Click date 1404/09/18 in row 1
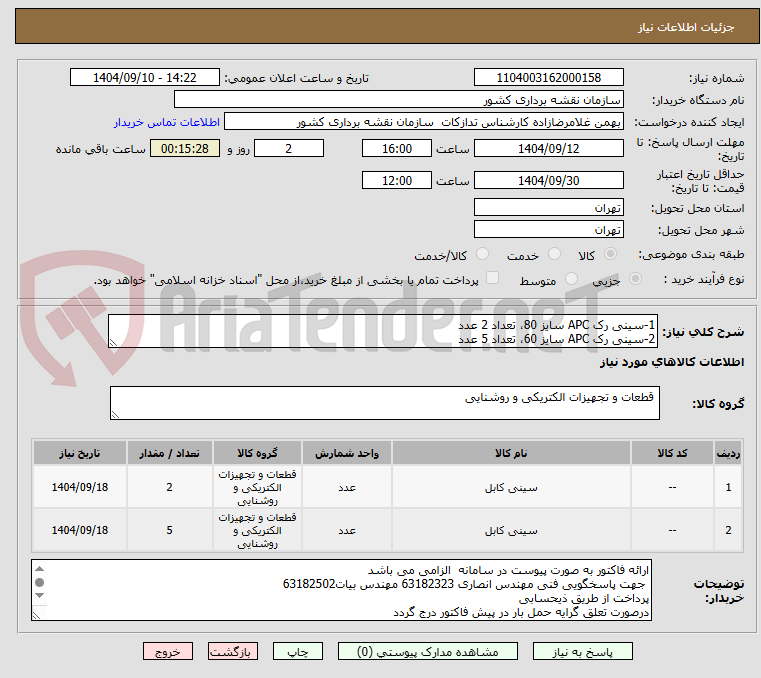 (80, 487)
